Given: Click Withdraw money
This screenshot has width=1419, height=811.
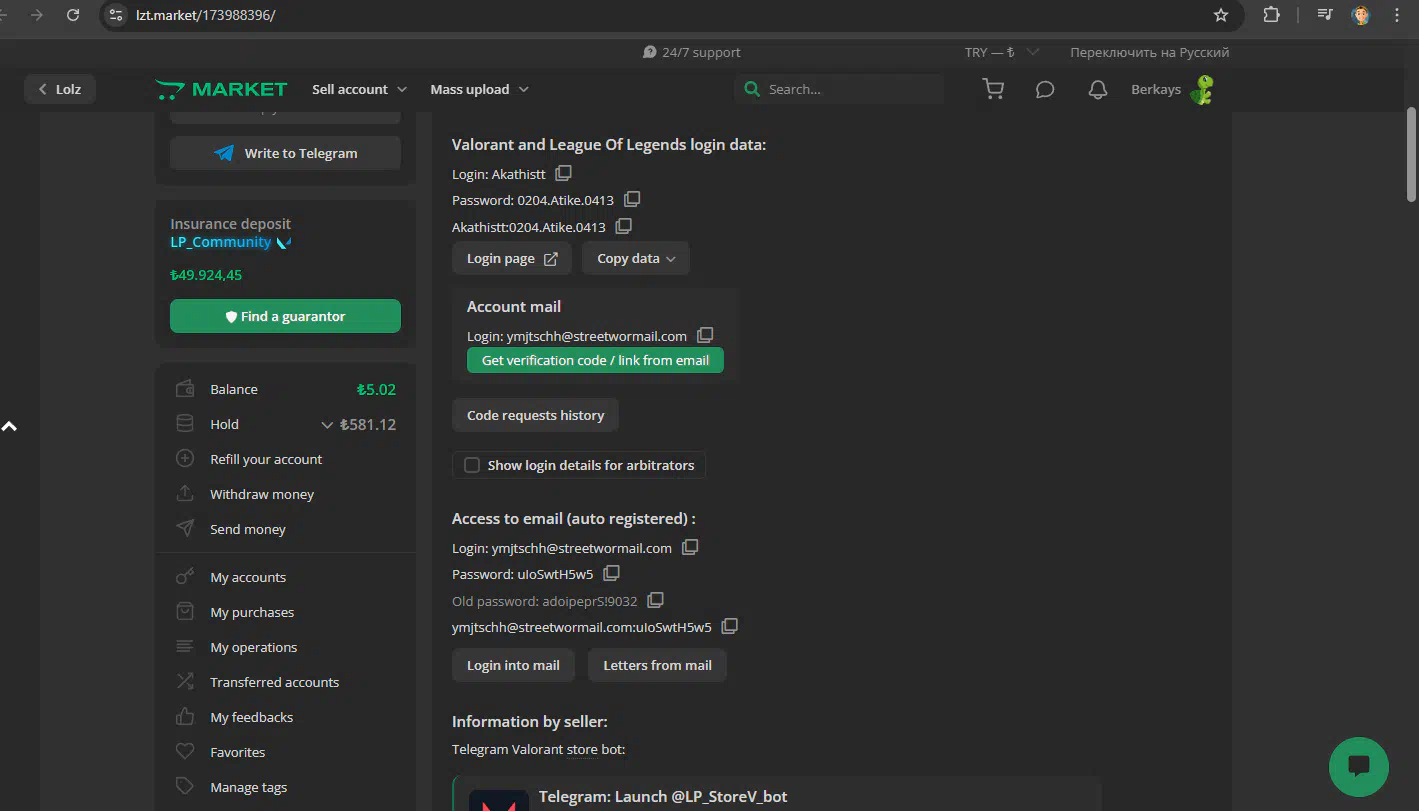Looking at the screenshot, I should (262, 494).
